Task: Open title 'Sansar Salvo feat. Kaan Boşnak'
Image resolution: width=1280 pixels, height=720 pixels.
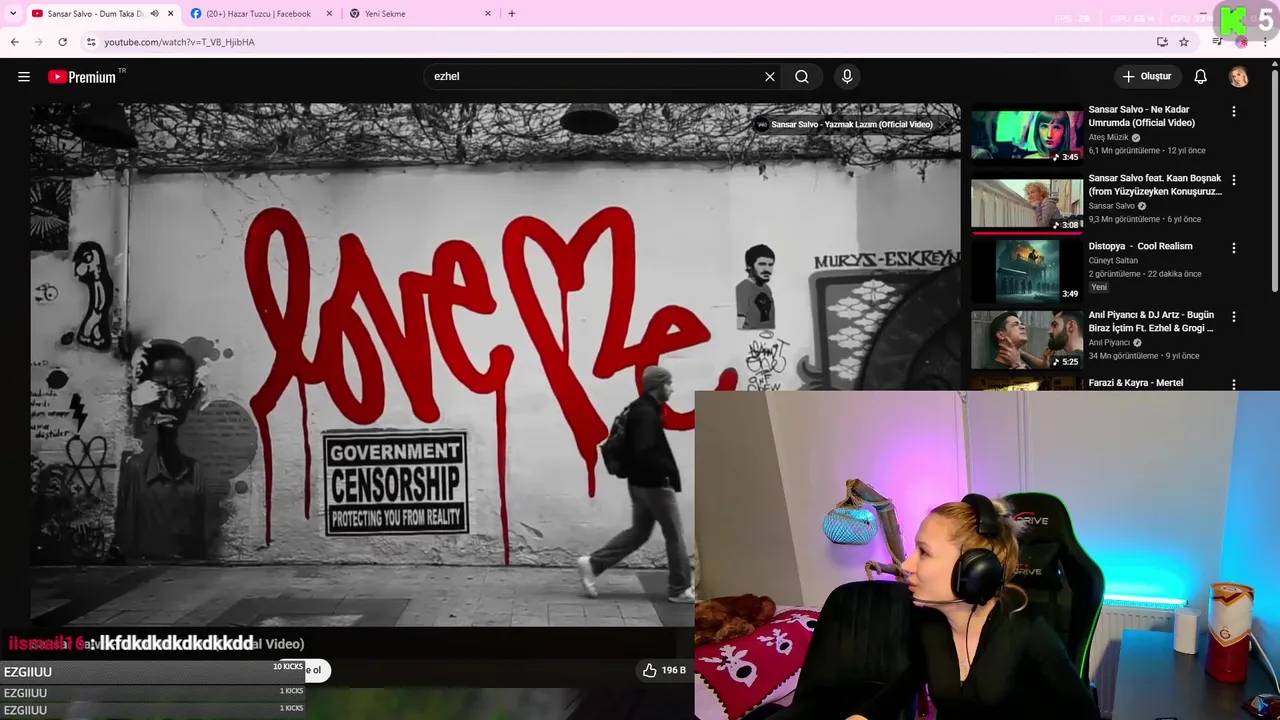Action: [x=1155, y=185]
